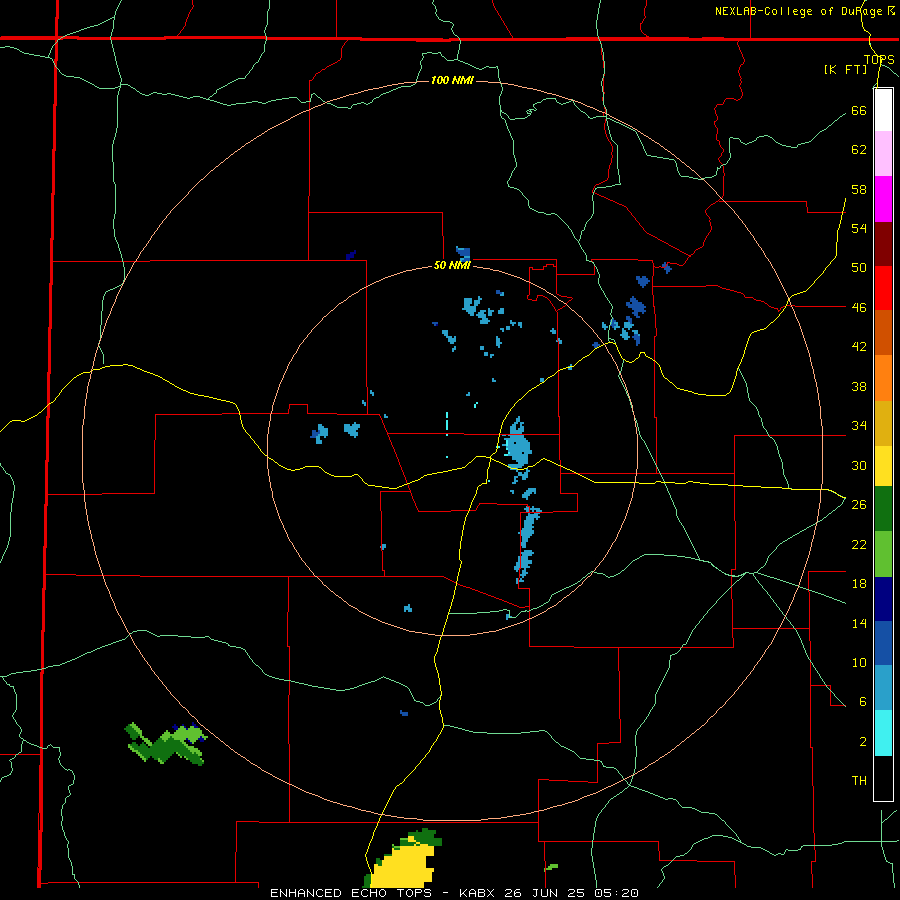Choose the yellow legend swatch

tap(883, 465)
